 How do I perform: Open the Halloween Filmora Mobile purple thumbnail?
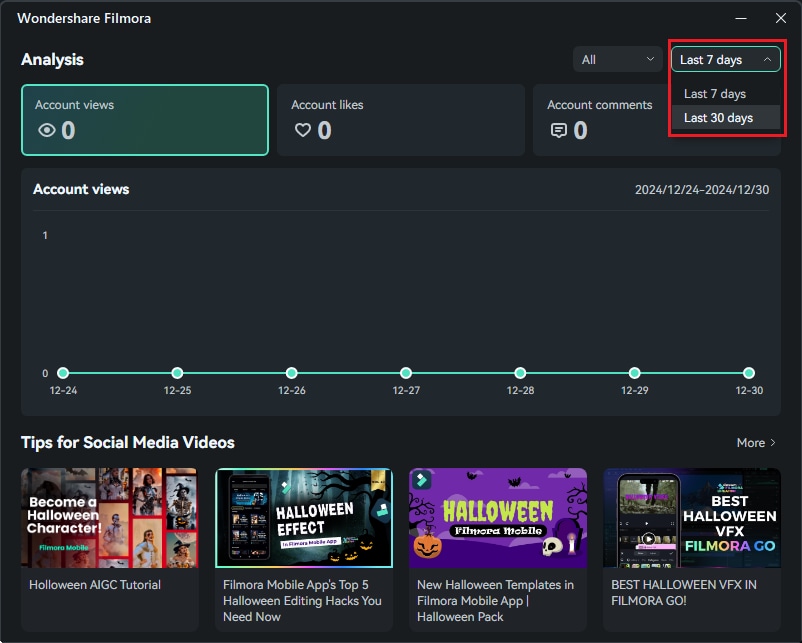(498, 518)
